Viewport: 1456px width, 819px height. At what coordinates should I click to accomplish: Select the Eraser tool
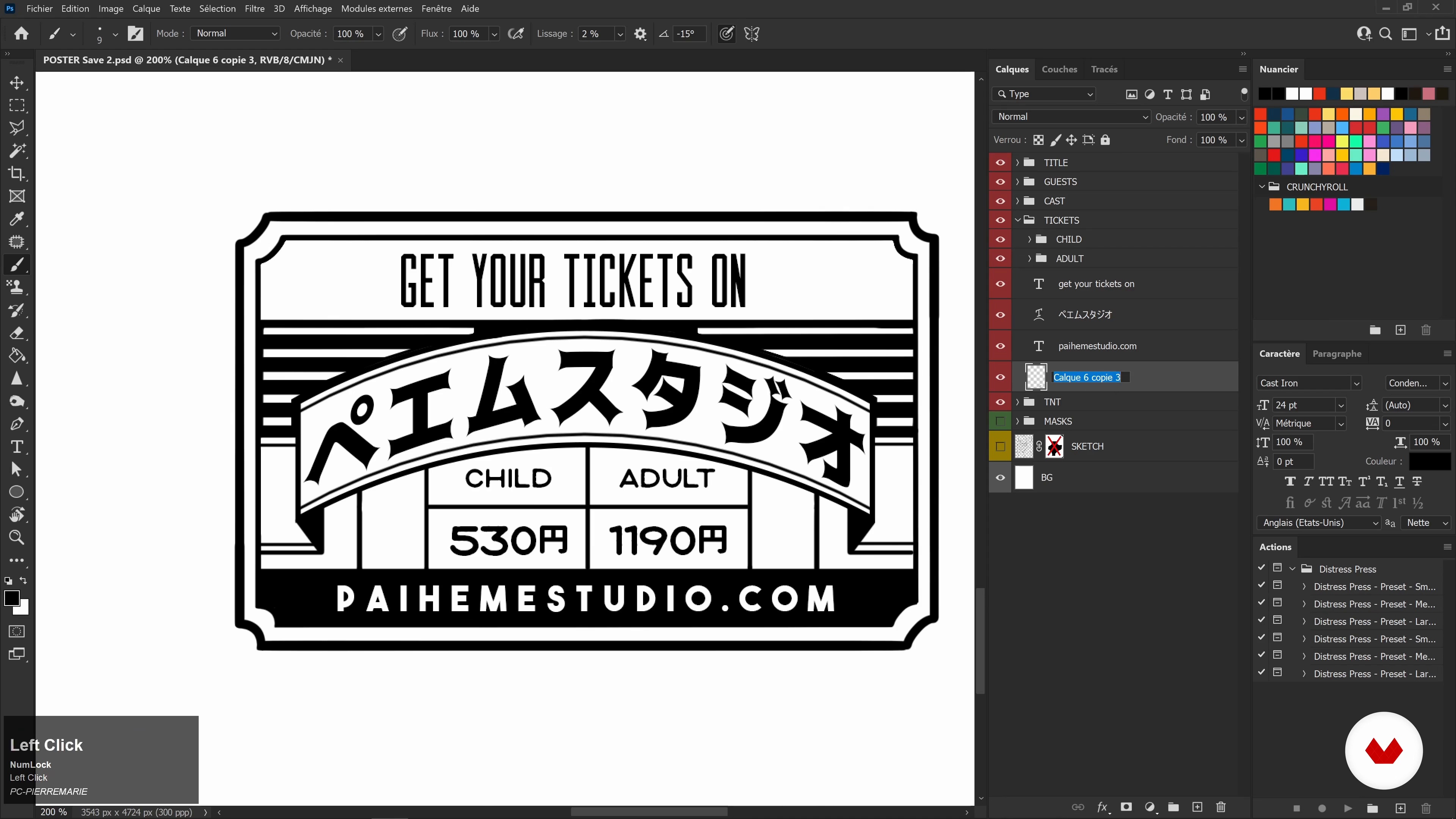tap(17, 333)
